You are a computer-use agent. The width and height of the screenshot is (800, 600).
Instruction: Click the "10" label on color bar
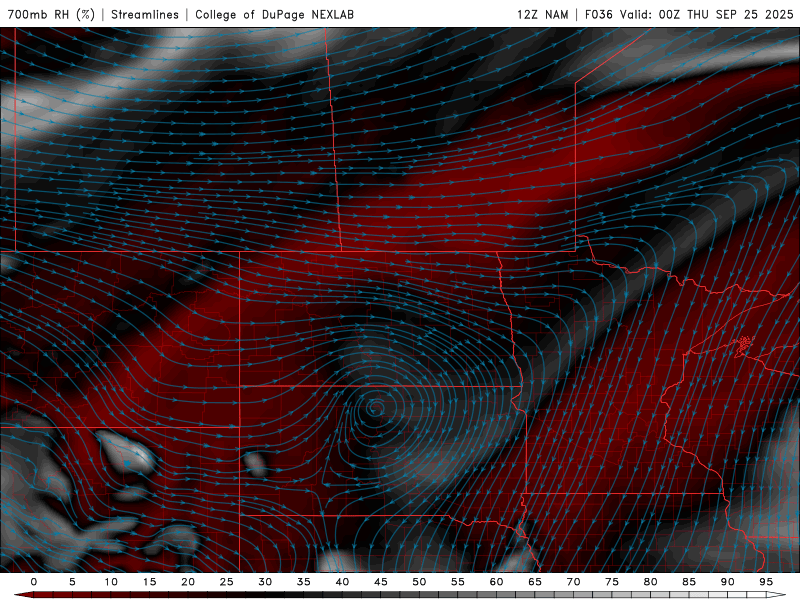pos(111,582)
